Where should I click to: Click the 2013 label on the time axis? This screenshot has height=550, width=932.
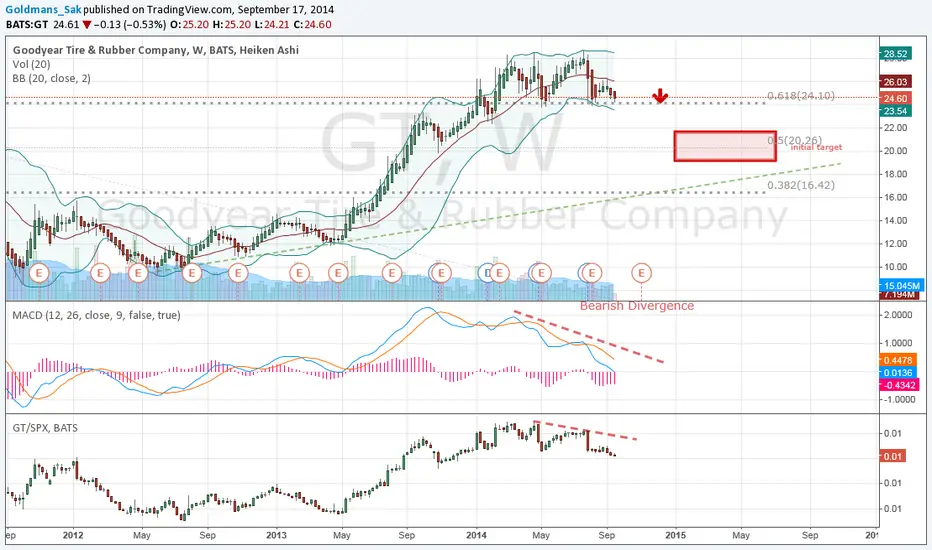[276, 535]
